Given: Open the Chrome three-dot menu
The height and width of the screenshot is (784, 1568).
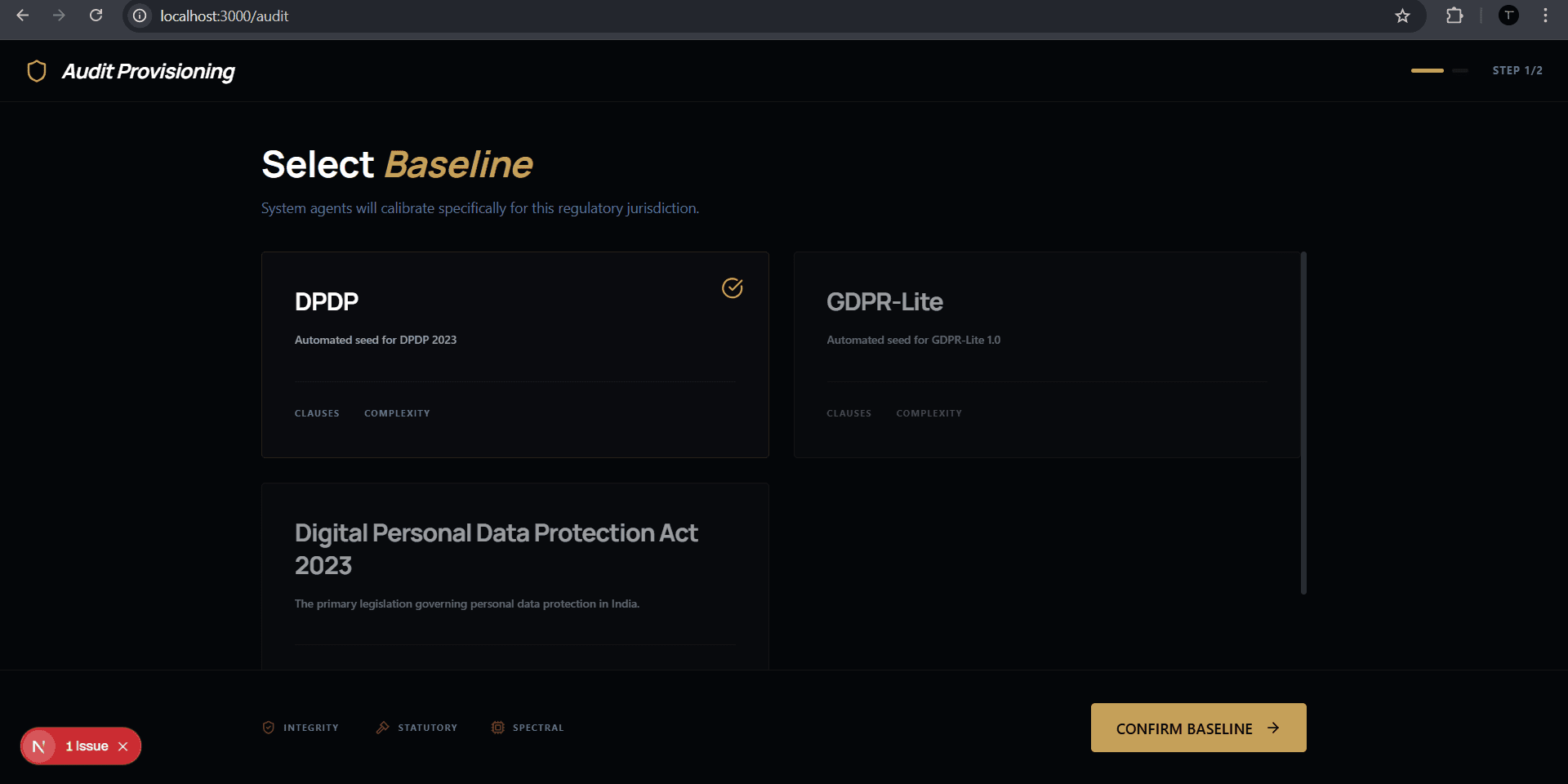Looking at the screenshot, I should [x=1545, y=16].
